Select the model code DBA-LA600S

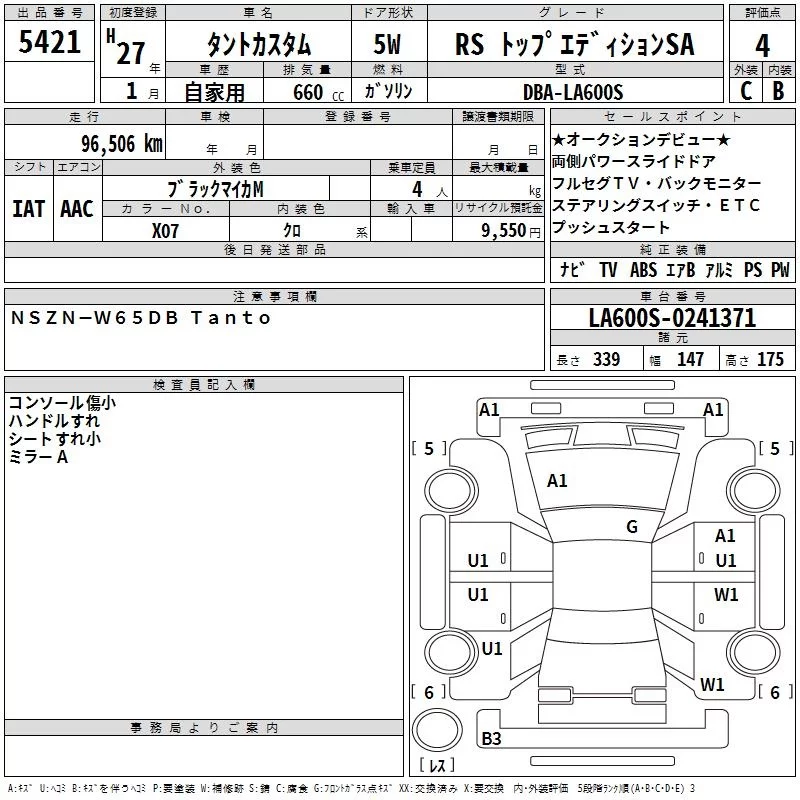point(573,92)
